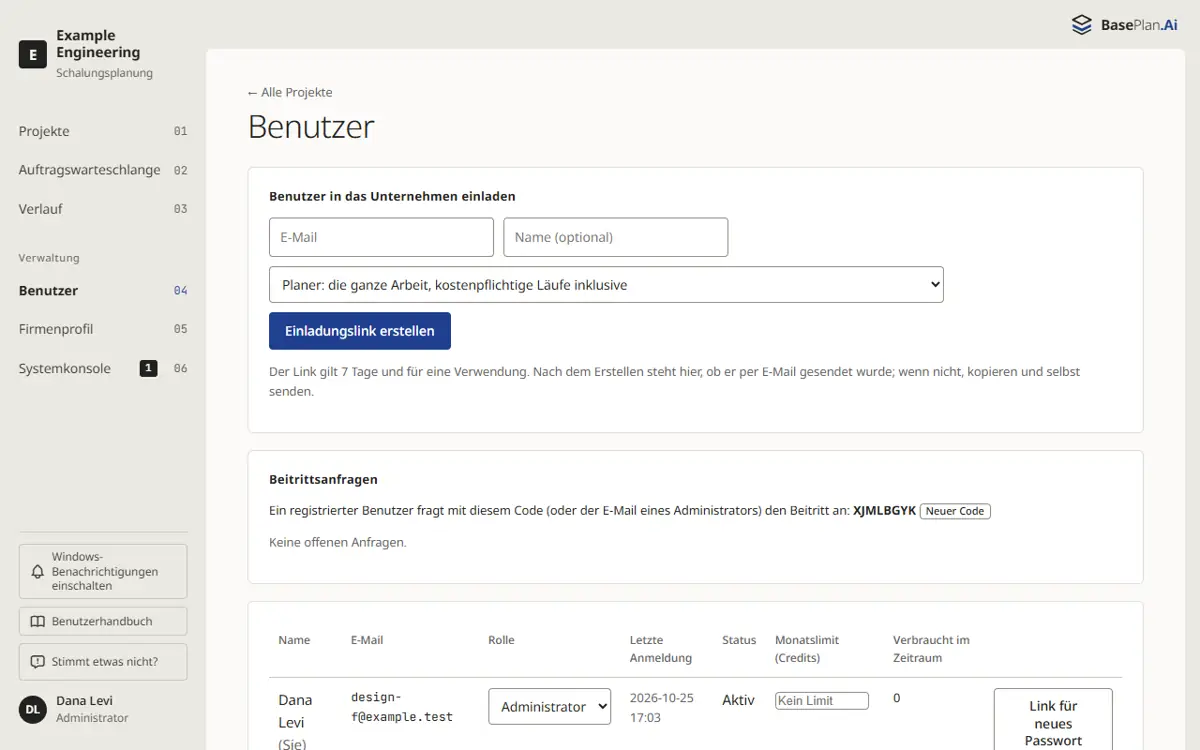Click 'Windows-Benachrichtigungen einschalten' button
This screenshot has width=1200, height=750.
click(103, 572)
